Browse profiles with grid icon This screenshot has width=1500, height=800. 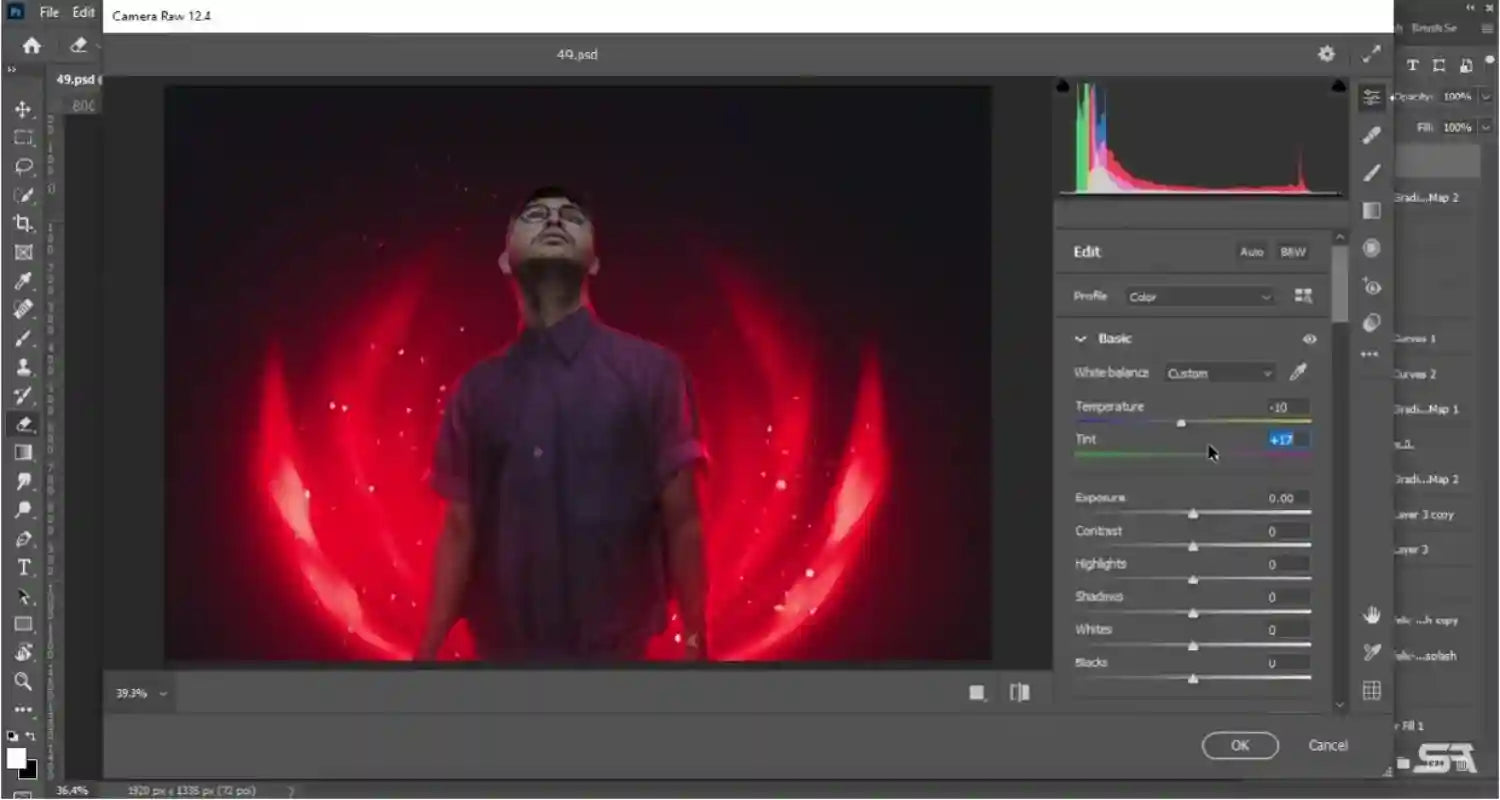[x=1303, y=296]
